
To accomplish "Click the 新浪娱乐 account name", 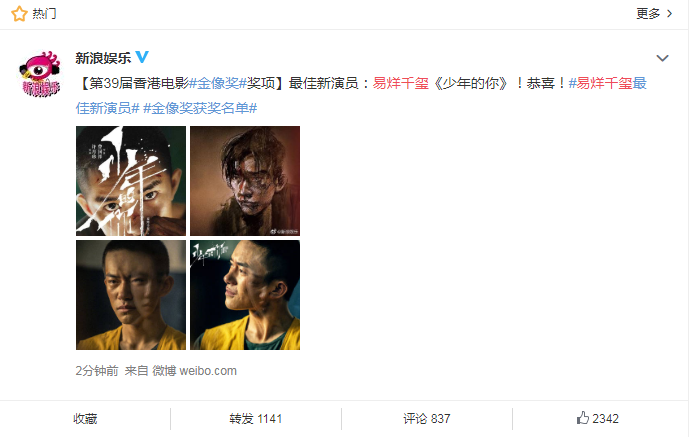I will (x=103, y=58).
